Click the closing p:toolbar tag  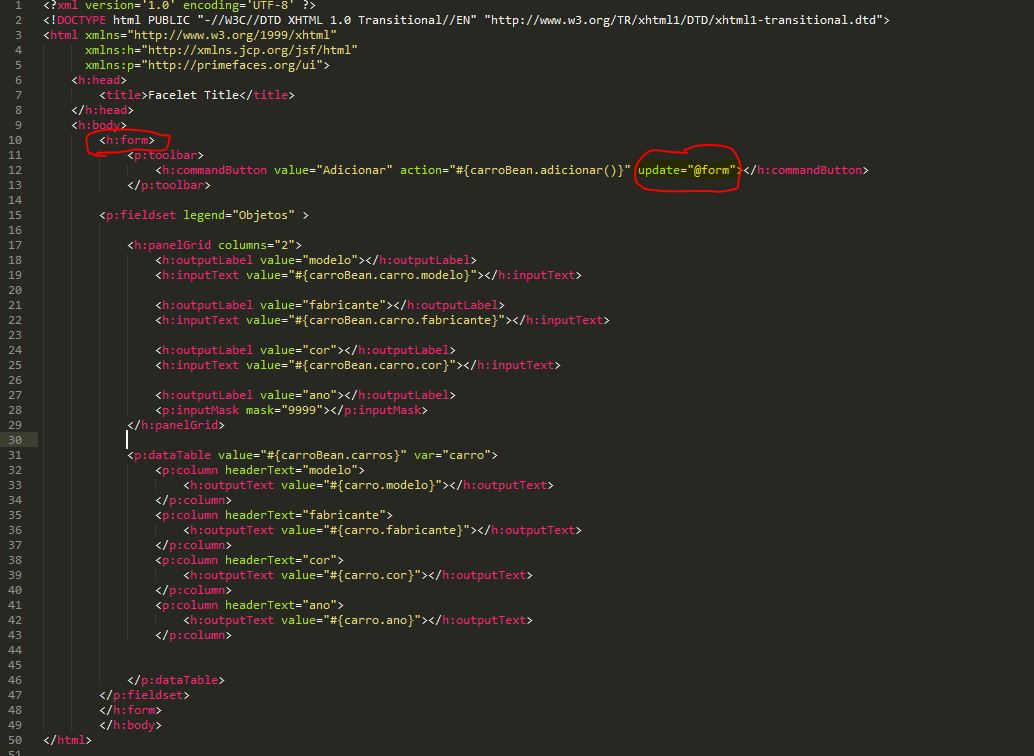click(x=169, y=185)
